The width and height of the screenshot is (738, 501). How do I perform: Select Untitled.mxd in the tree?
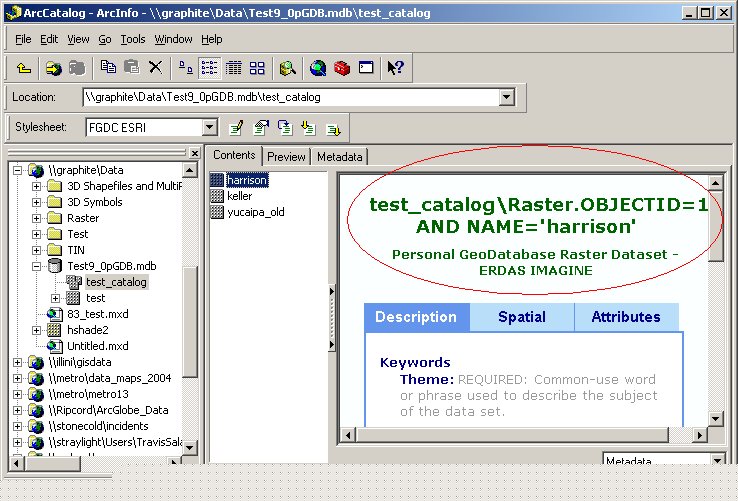(x=97, y=347)
